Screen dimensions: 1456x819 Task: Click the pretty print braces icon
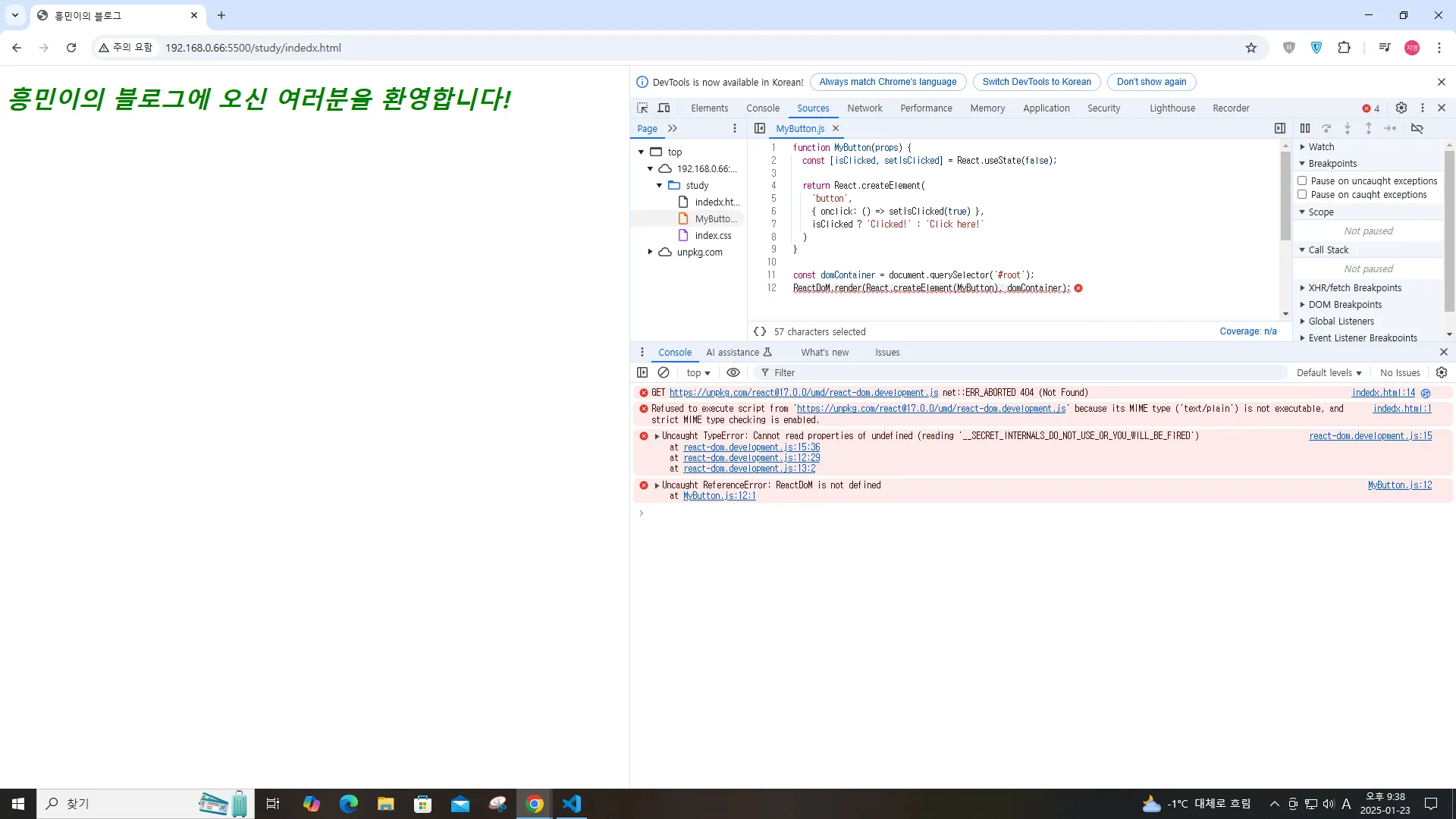[x=760, y=331]
